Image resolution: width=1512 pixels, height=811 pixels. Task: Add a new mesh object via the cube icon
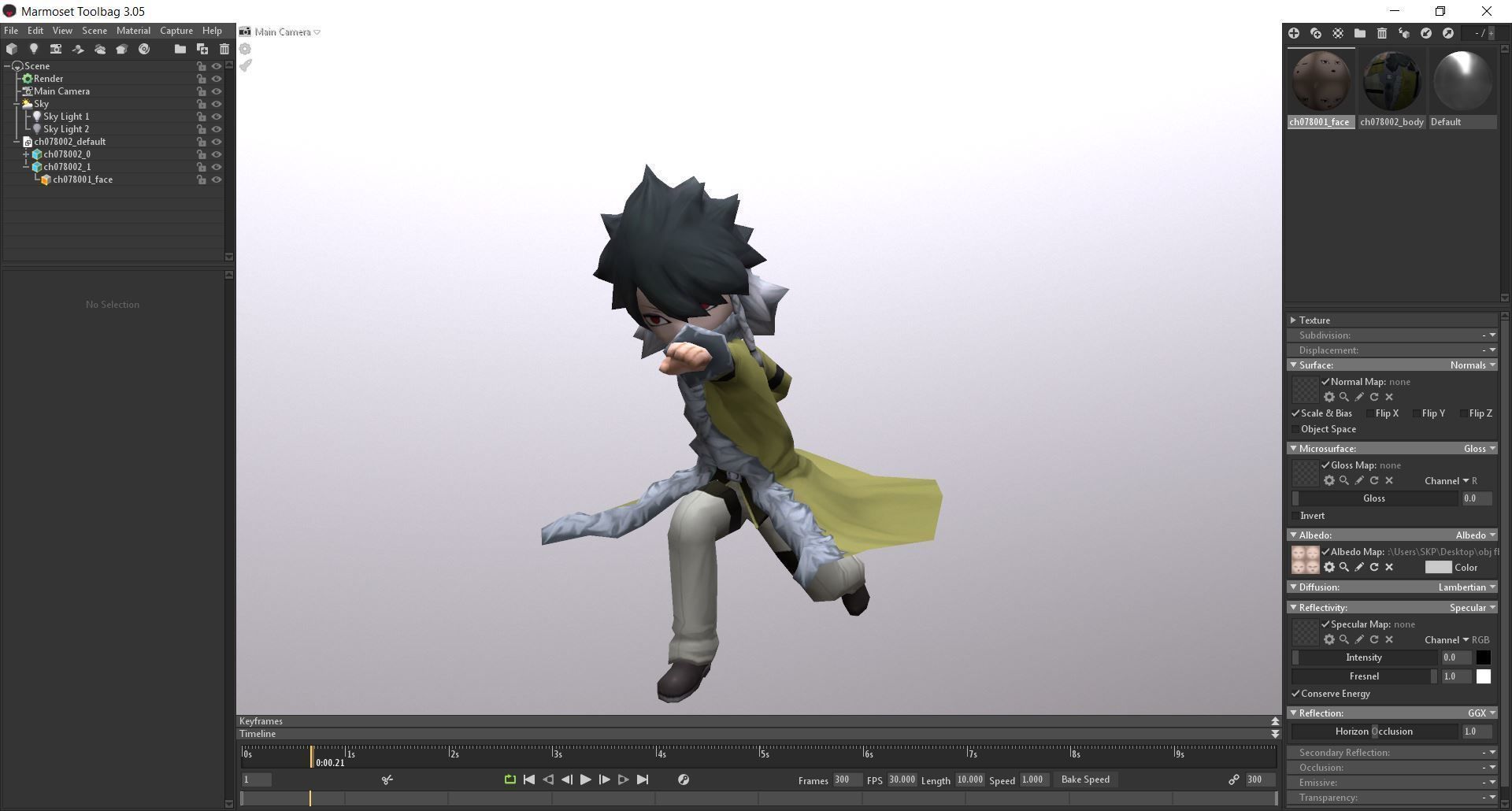coord(12,49)
